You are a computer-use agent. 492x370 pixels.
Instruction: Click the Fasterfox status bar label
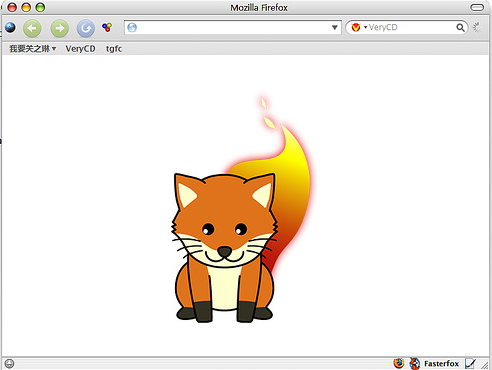point(441,363)
